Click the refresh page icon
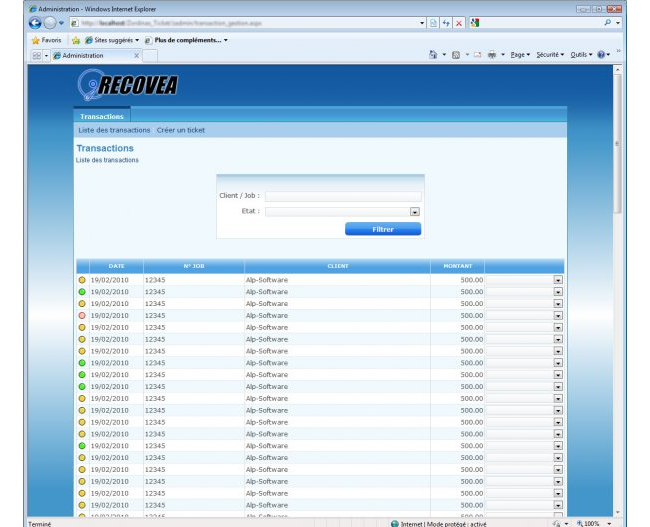 (446, 23)
